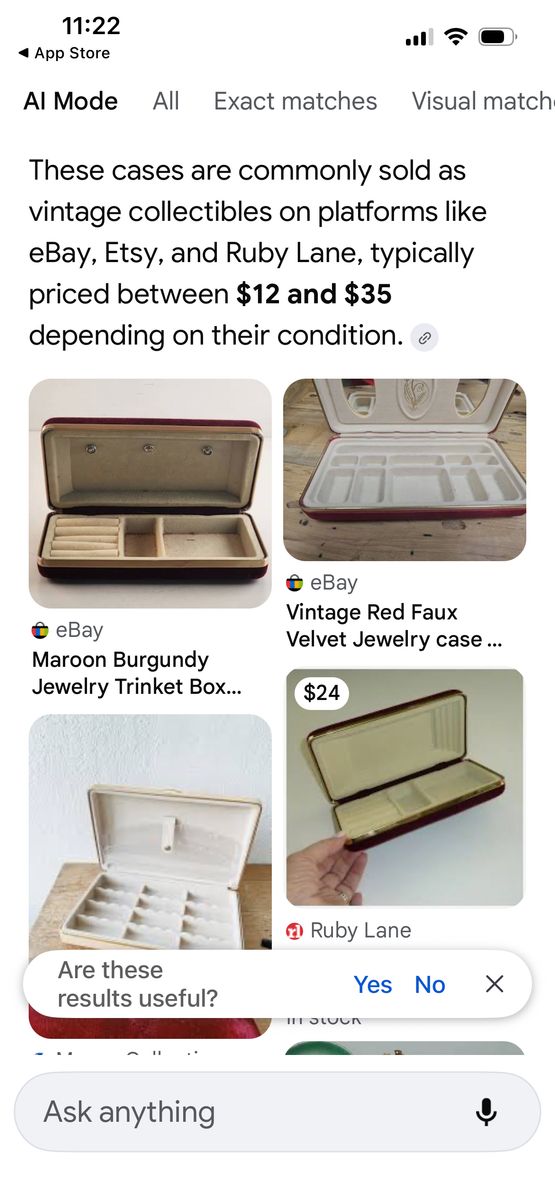Tap the $24 Ruby Lane case image
Screen dimensions: 555x1200
click(405, 787)
